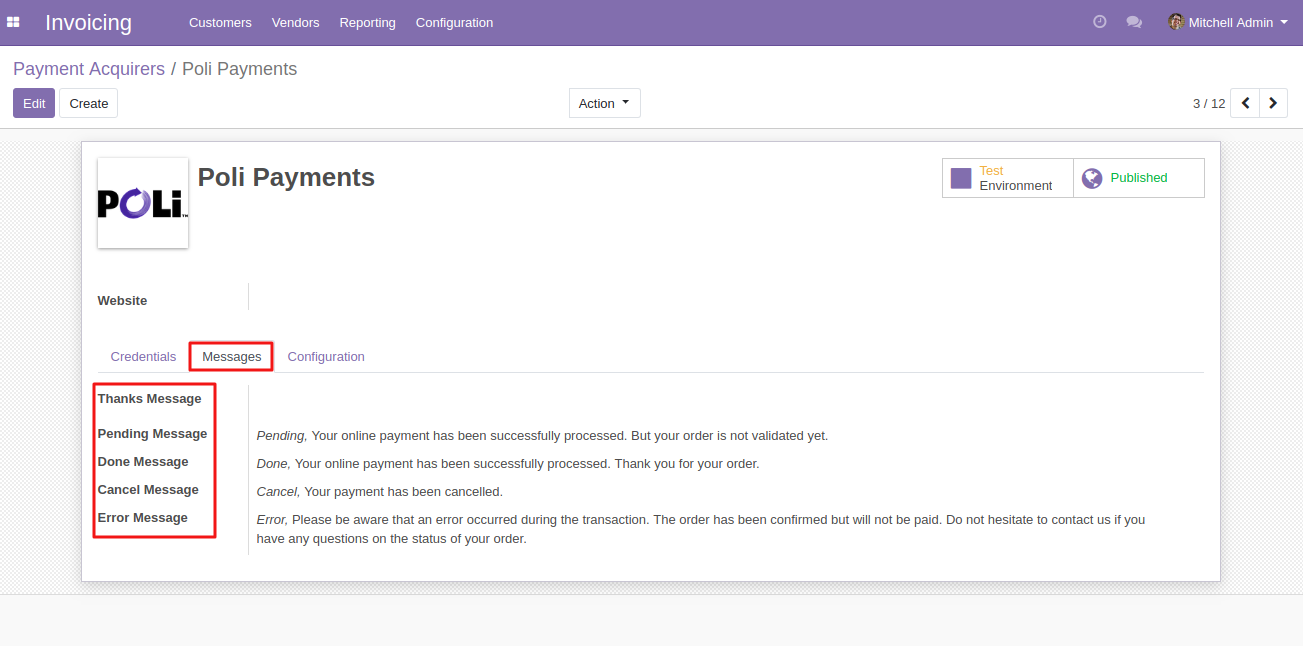This screenshot has height=646, width=1303.
Task: Open the Customers menu
Action: 220,22
